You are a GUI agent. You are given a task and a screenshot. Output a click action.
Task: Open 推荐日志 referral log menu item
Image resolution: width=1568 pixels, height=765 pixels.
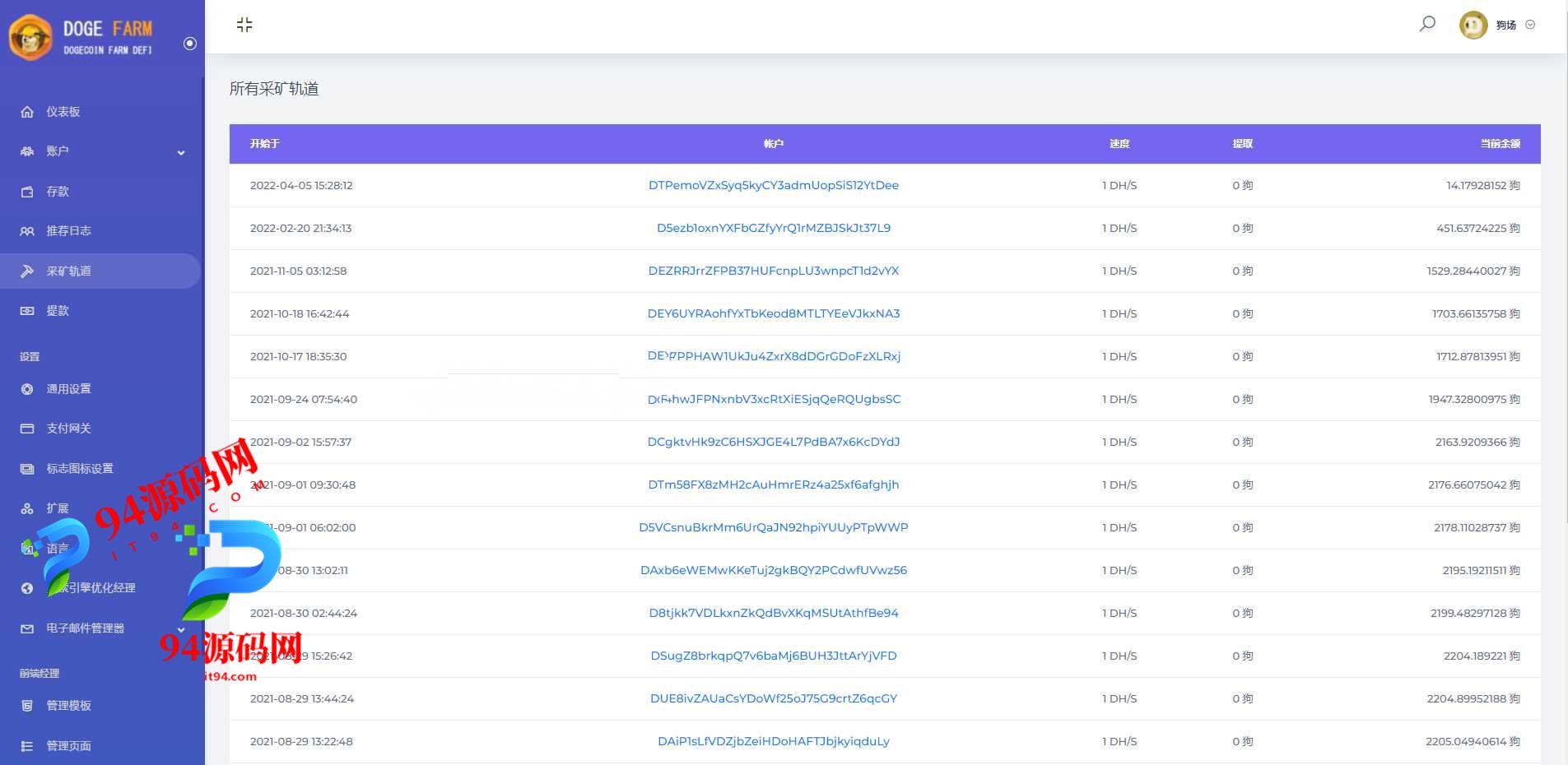[68, 231]
